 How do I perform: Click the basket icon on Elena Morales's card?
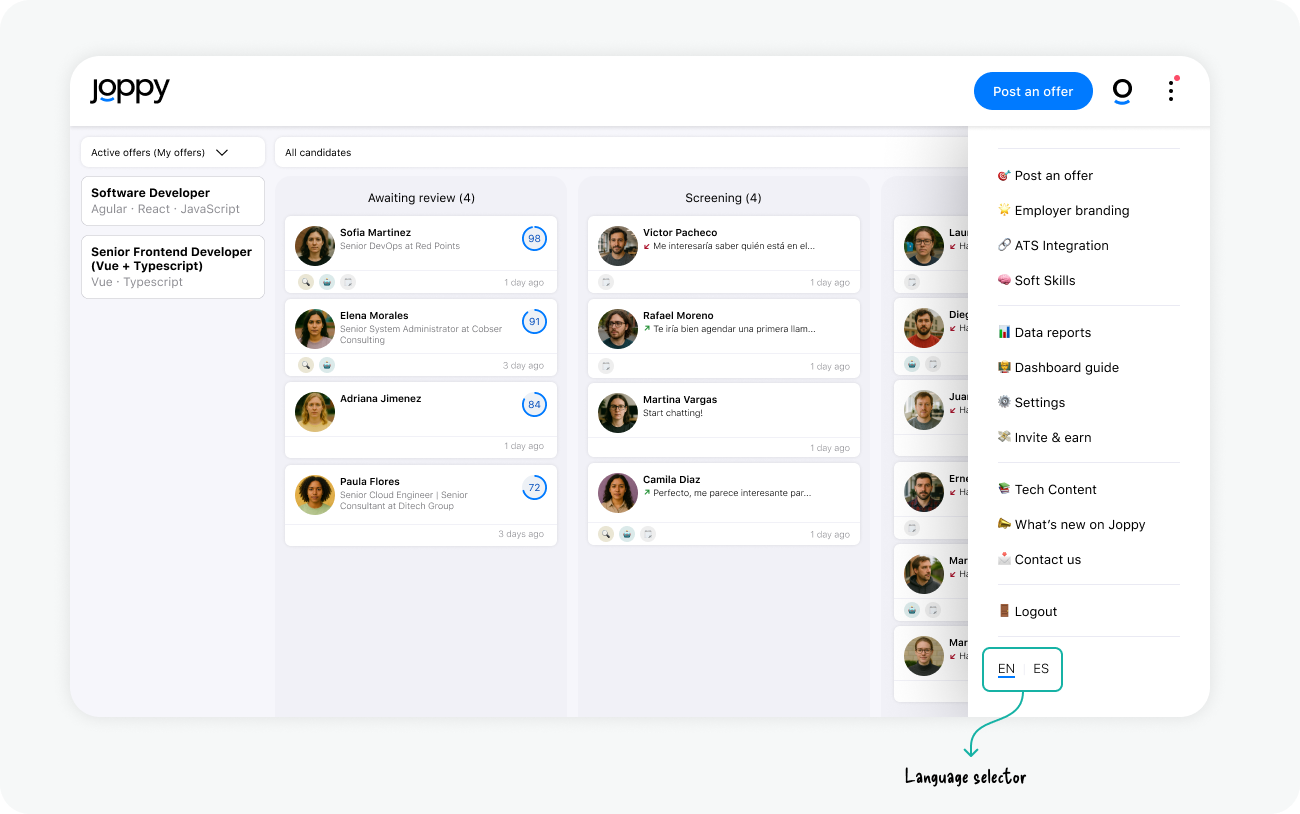(327, 365)
